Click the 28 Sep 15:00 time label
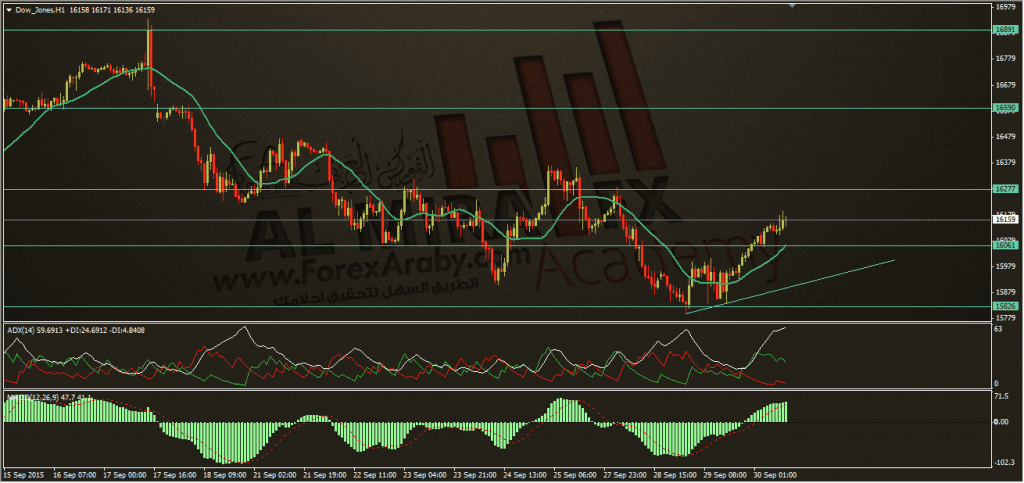Viewport: 1024px width, 483px height. [675, 475]
